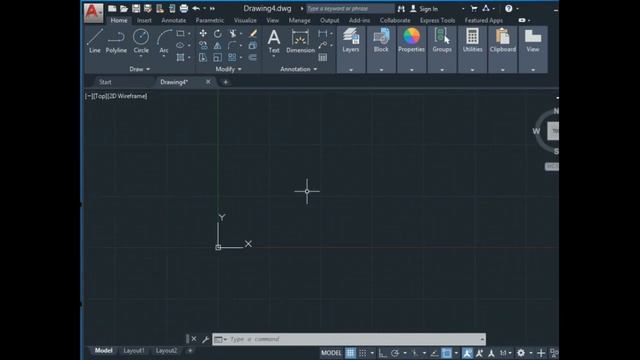Select the Line drawing tool

click(95, 41)
